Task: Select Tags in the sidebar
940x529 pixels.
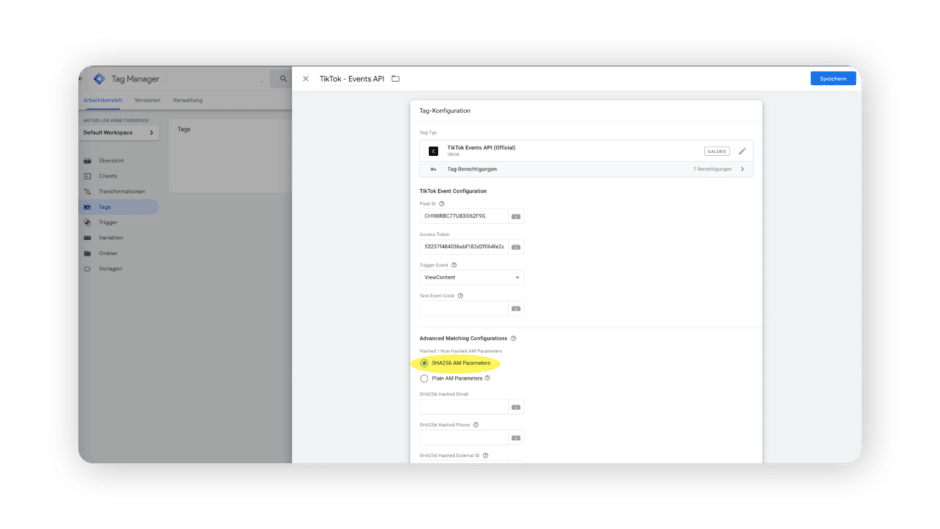Action: [119, 207]
